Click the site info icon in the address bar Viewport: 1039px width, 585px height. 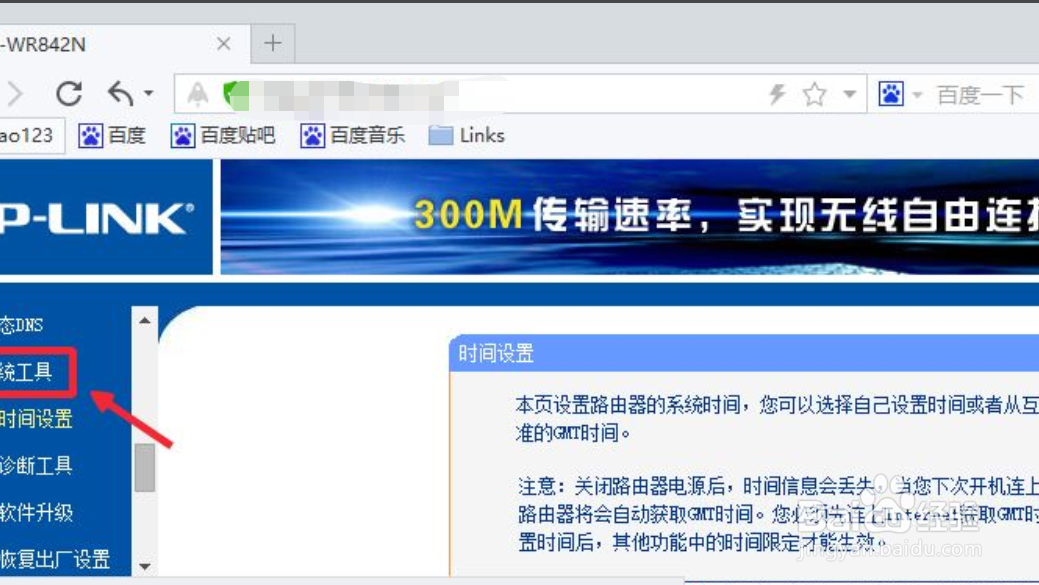199,93
